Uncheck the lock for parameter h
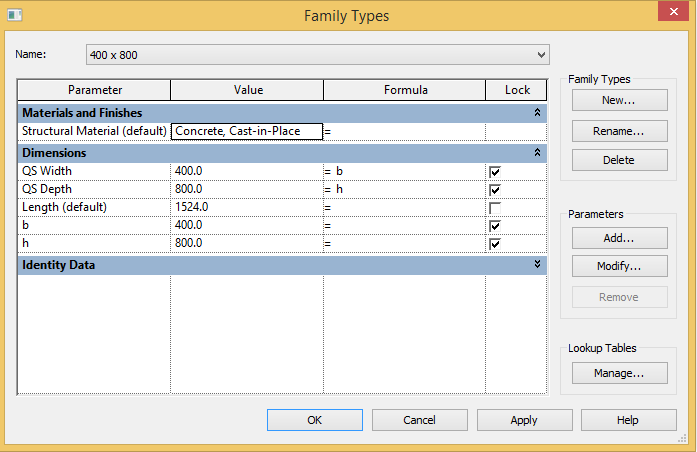Viewport: 697px width, 452px height. point(495,244)
